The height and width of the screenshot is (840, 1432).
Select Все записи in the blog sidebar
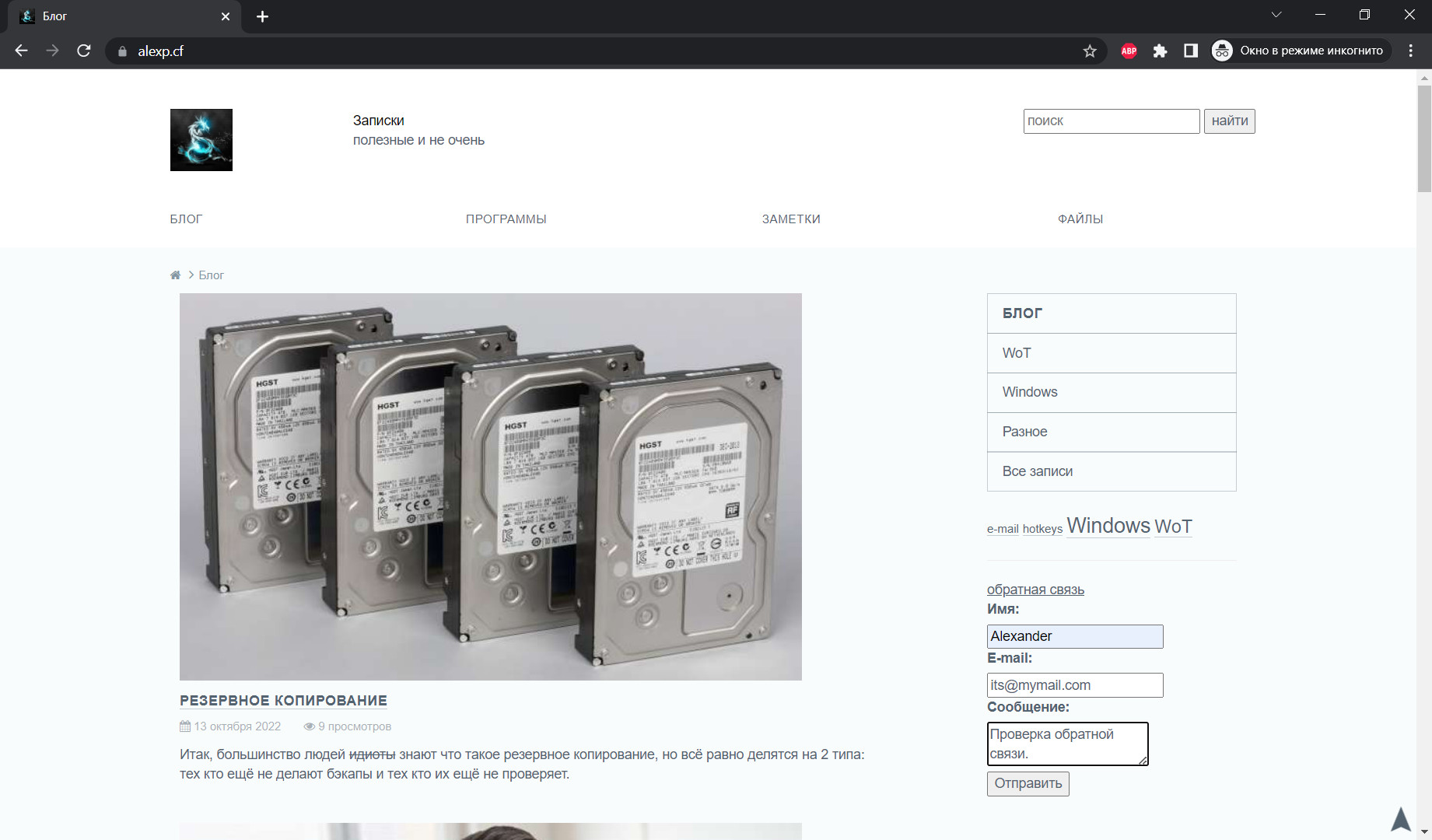click(x=1112, y=471)
